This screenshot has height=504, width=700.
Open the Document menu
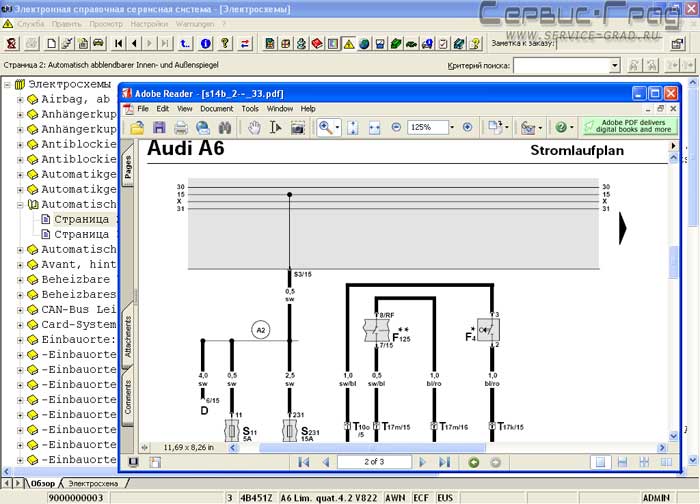217,108
